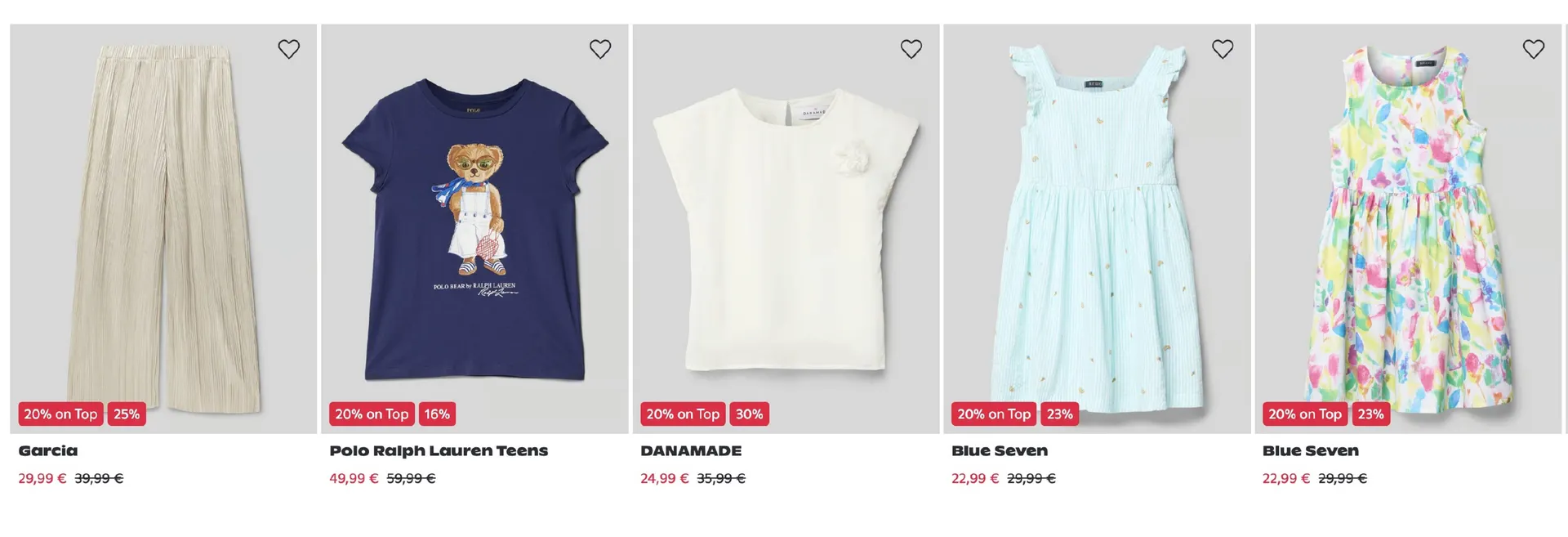This screenshot has height=537, width=1568.
Task: View the light blue ruffle dress photo
Action: tap(1097, 229)
